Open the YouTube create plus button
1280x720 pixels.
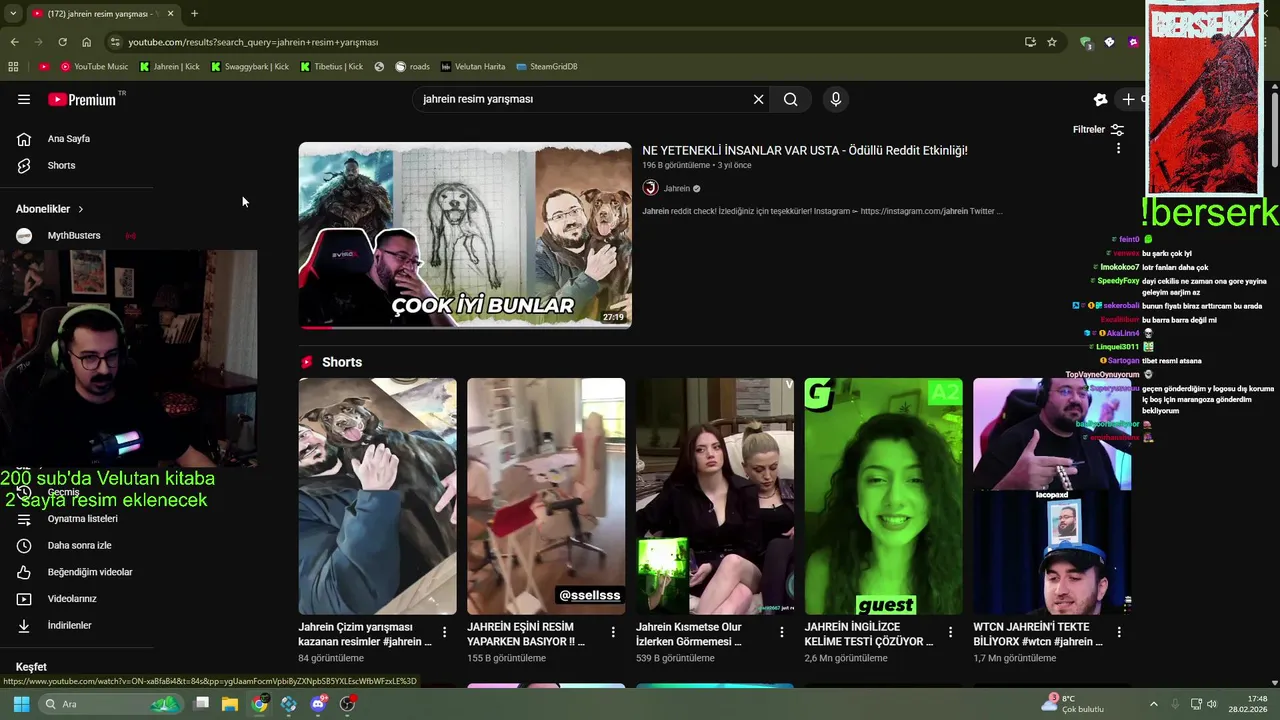[1128, 99]
